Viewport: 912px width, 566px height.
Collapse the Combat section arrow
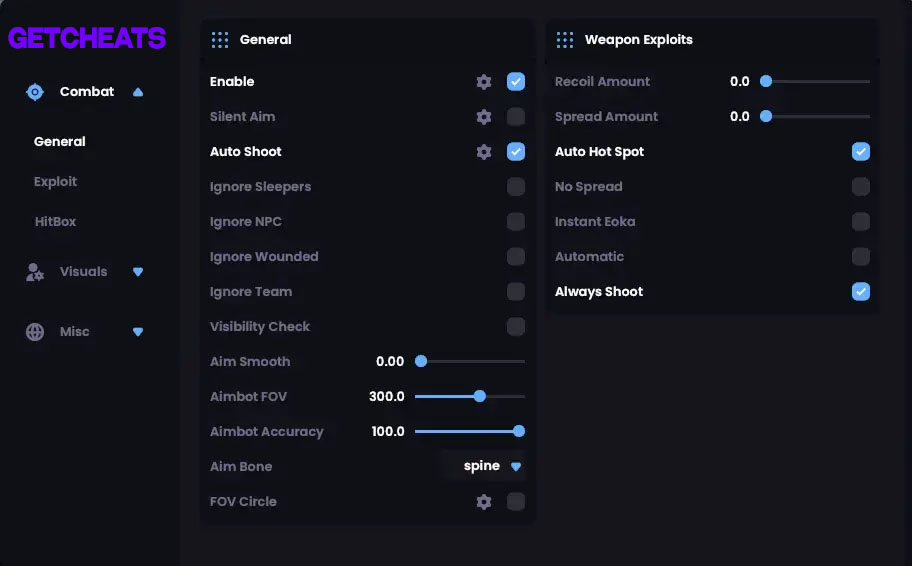(138, 92)
